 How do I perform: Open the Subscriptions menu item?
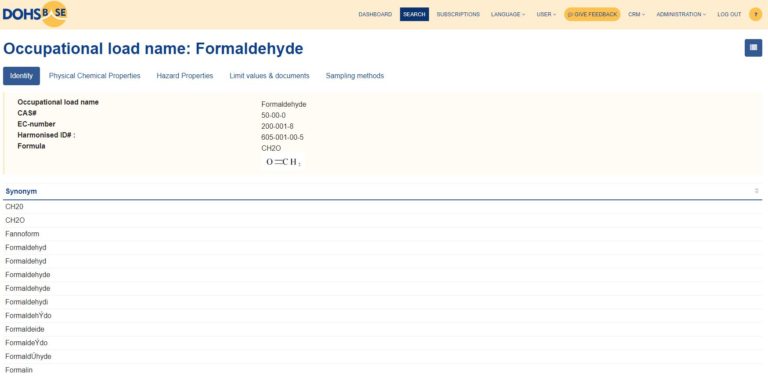coord(458,14)
